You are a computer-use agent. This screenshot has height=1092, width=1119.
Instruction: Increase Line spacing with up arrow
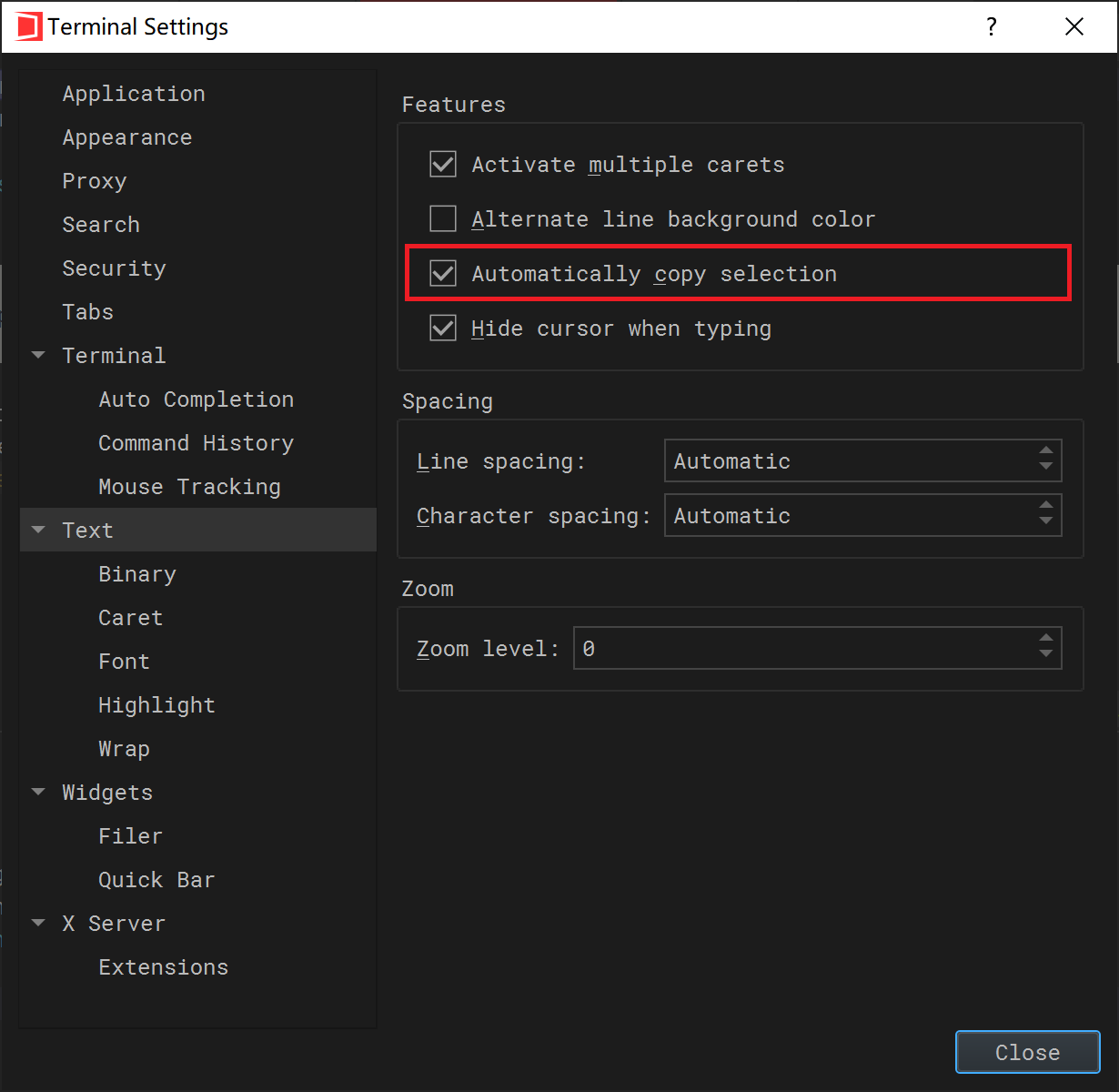point(1046,451)
